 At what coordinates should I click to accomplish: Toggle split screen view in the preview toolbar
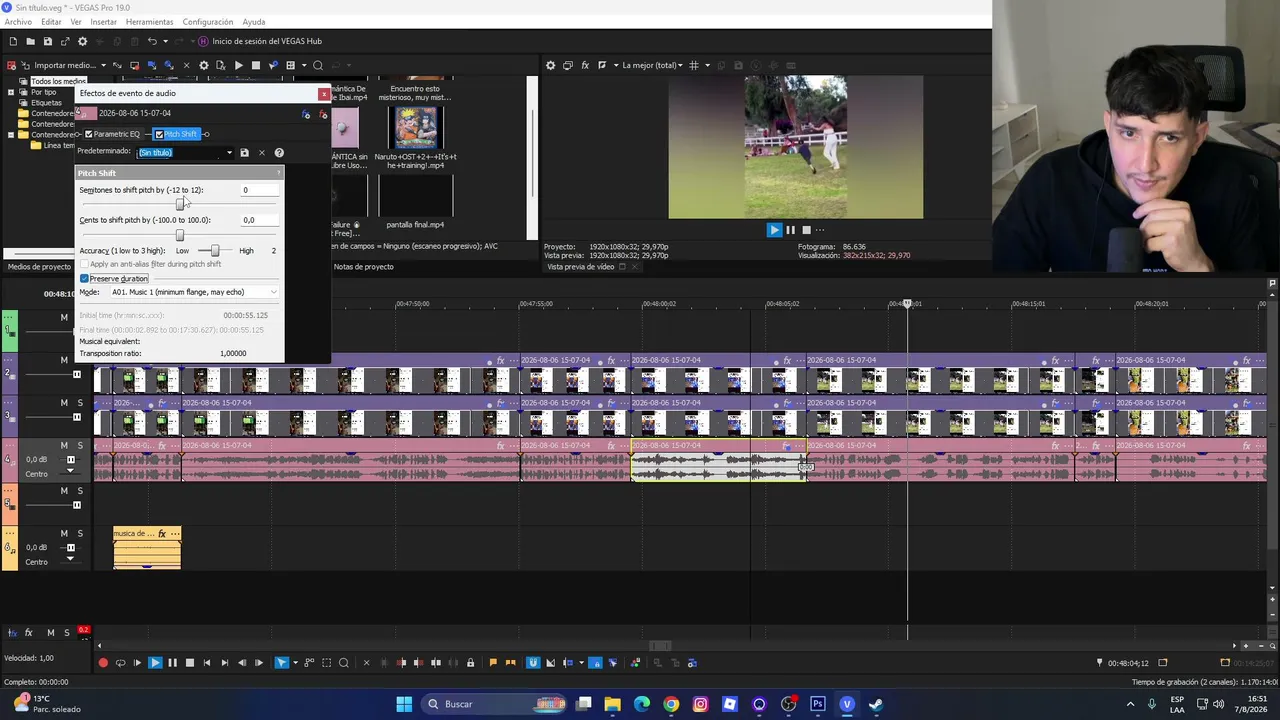click(x=602, y=65)
